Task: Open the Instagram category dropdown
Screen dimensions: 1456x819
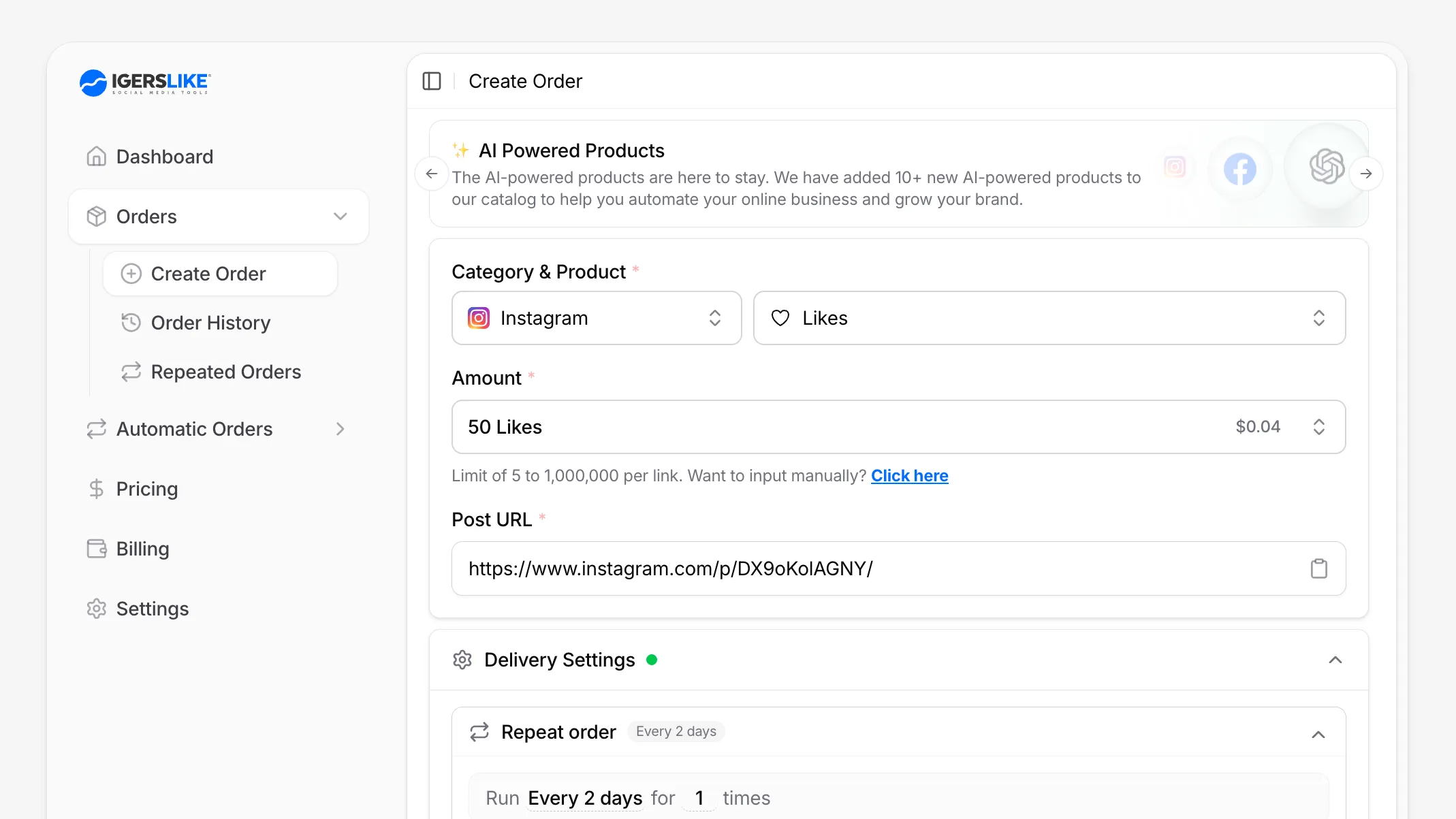Action: coord(597,318)
